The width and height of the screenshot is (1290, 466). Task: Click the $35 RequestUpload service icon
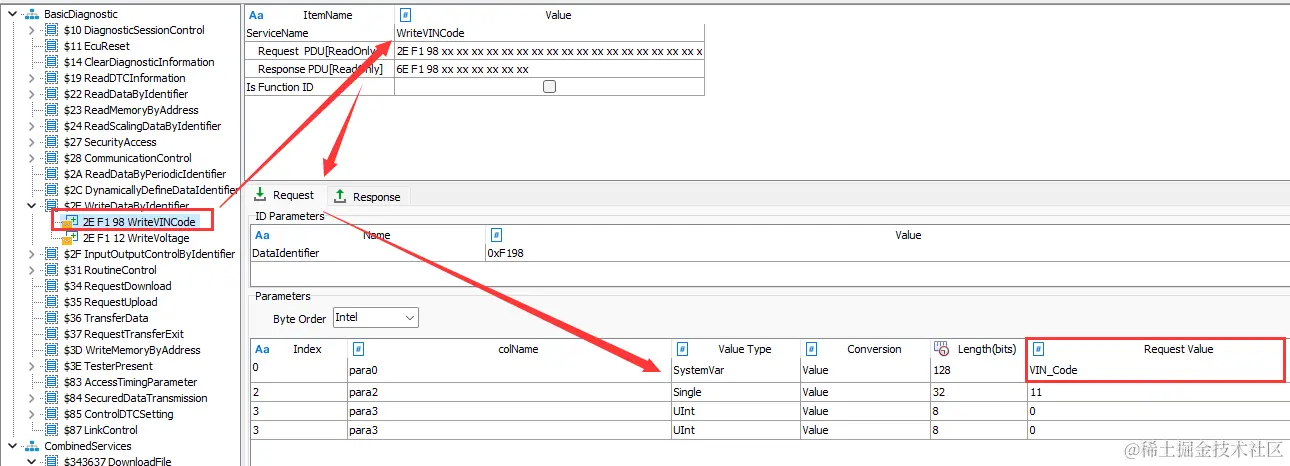coord(52,302)
